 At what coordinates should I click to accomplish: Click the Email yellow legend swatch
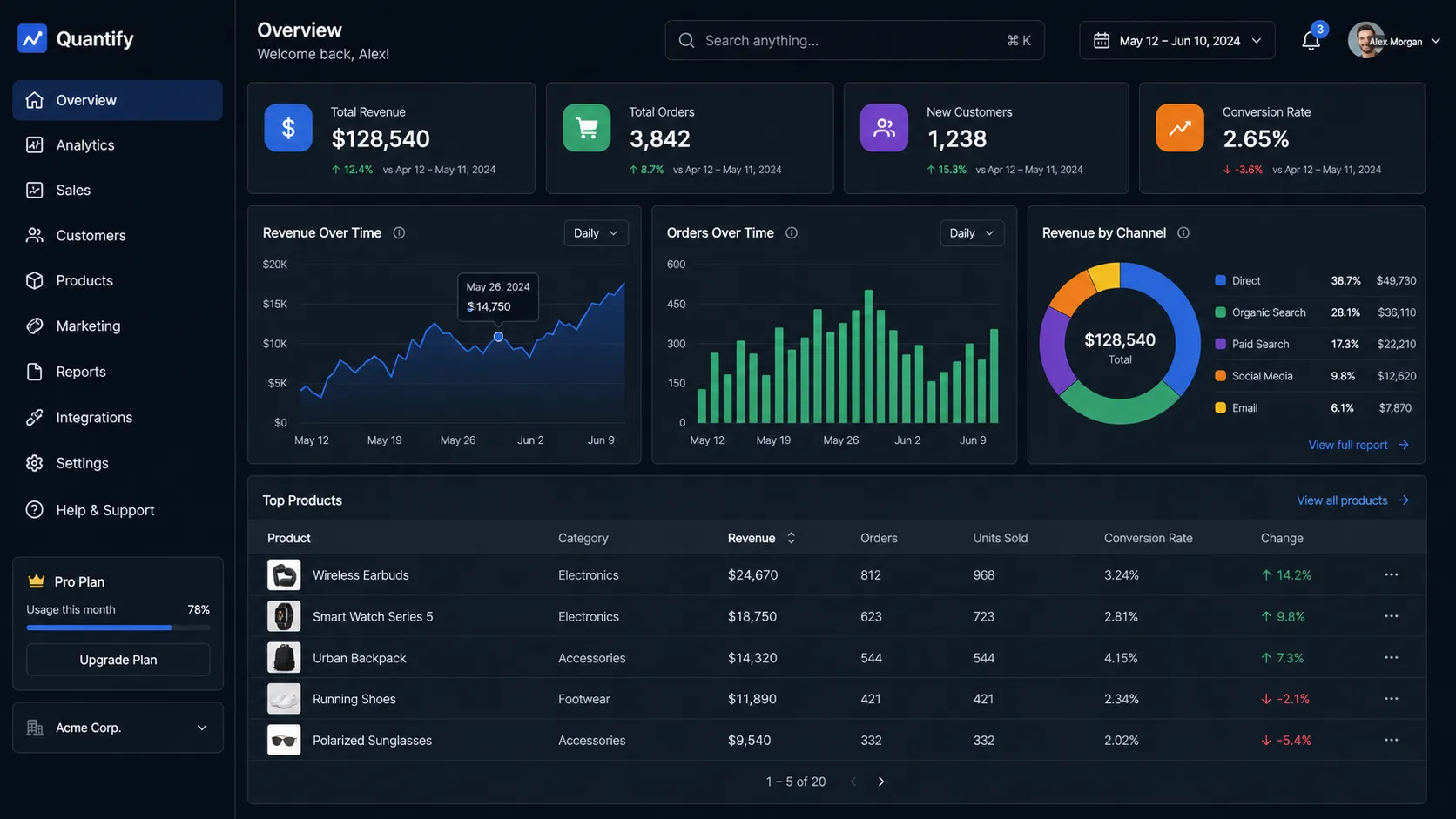[1220, 407]
